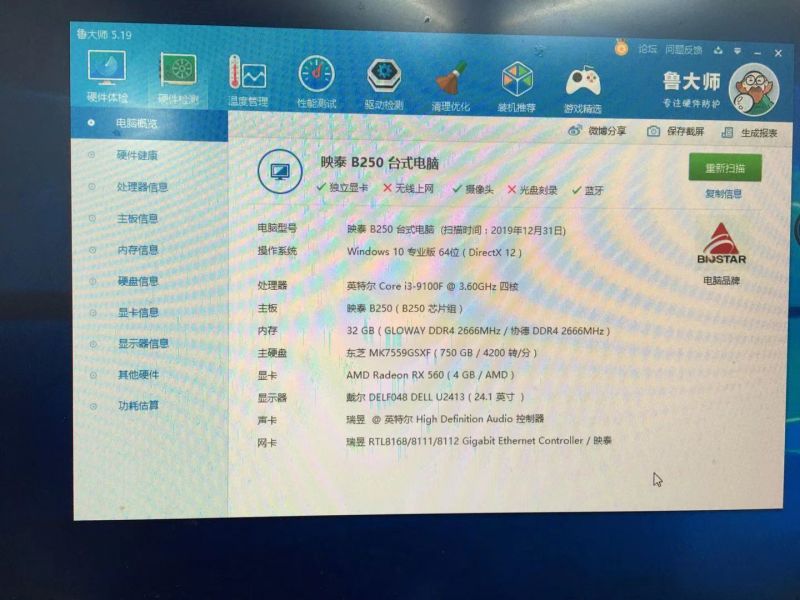Click the High Definition Audio value
Screen dimensions: 800x600
coord(445,419)
